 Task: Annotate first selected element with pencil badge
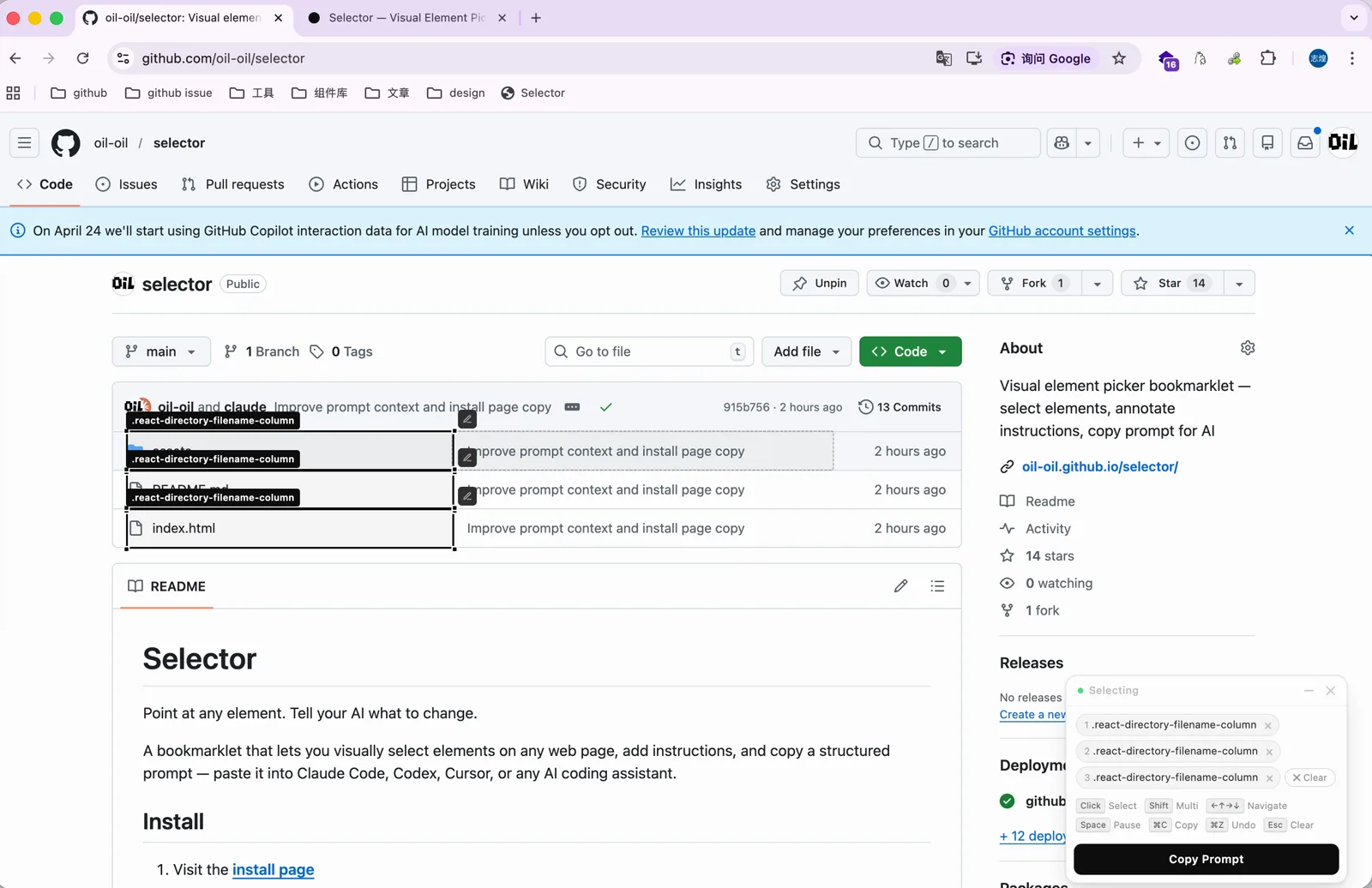coord(467,419)
